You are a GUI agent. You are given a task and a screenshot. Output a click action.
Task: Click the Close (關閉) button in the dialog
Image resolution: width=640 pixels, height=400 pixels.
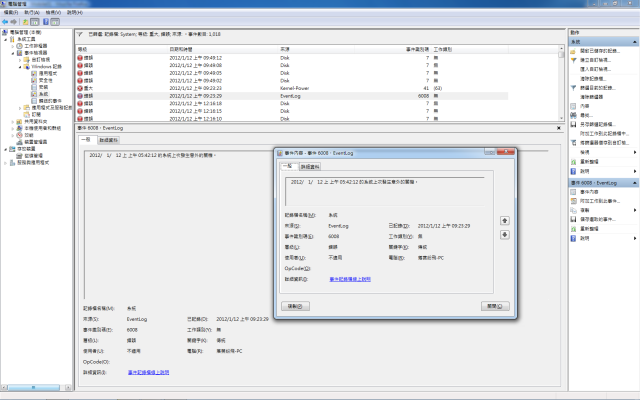pyautogui.click(x=495, y=306)
